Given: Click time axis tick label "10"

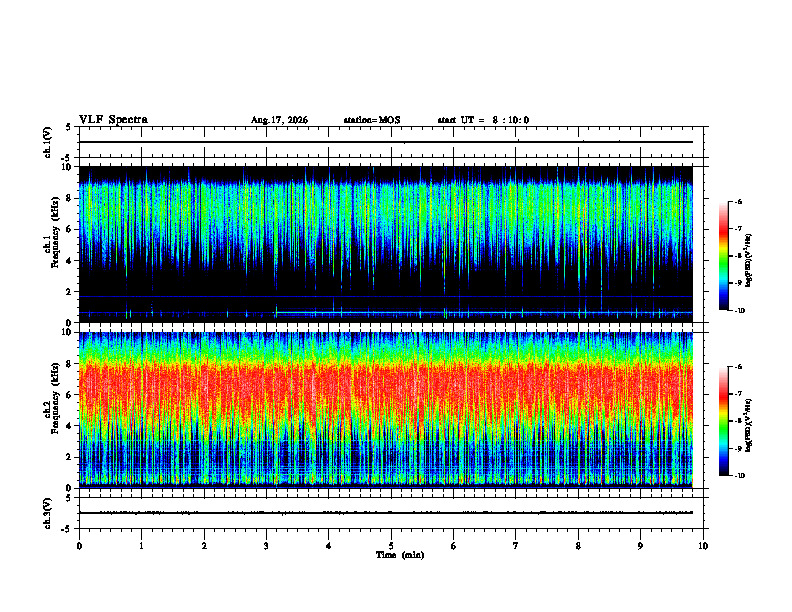Looking at the screenshot, I should (x=703, y=546).
